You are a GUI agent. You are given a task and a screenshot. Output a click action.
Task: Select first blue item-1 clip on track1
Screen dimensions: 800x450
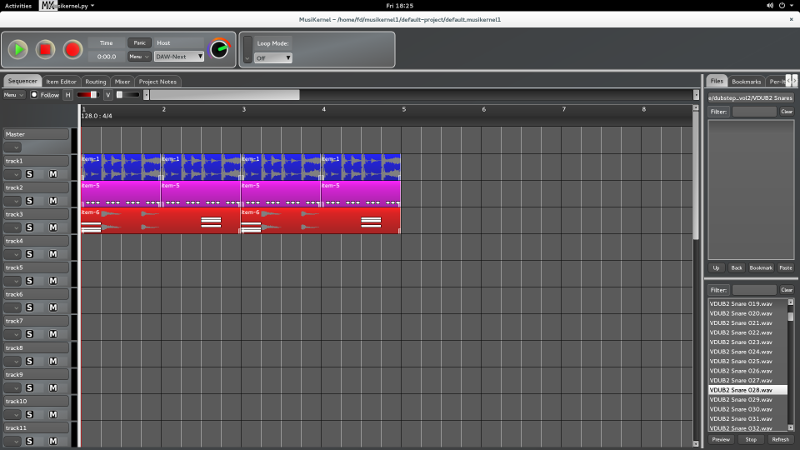[x=121, y=167]
